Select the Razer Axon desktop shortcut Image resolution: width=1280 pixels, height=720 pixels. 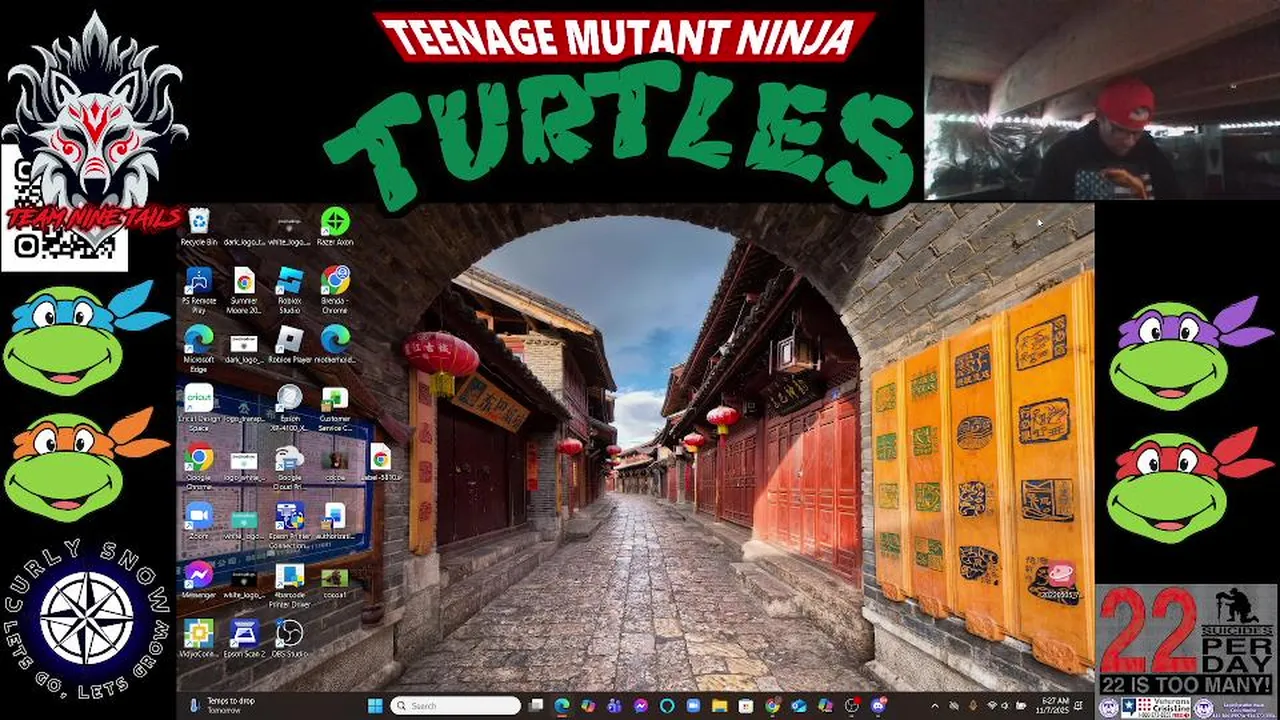click(335, 227)
